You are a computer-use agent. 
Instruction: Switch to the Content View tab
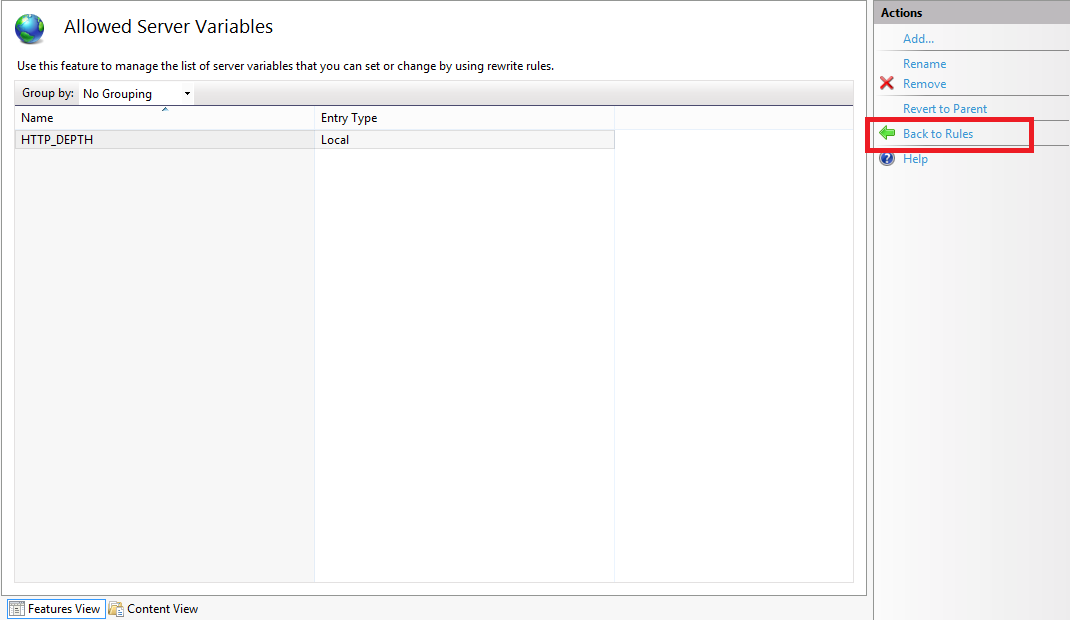(x=162, y=609)
